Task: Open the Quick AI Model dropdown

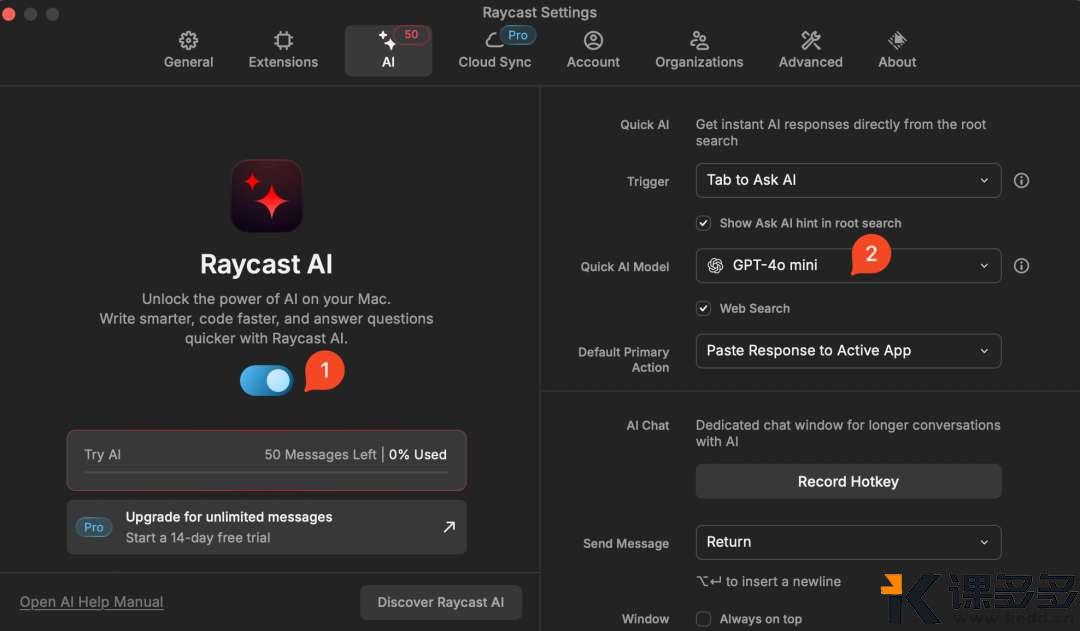Action: (848, 266)
